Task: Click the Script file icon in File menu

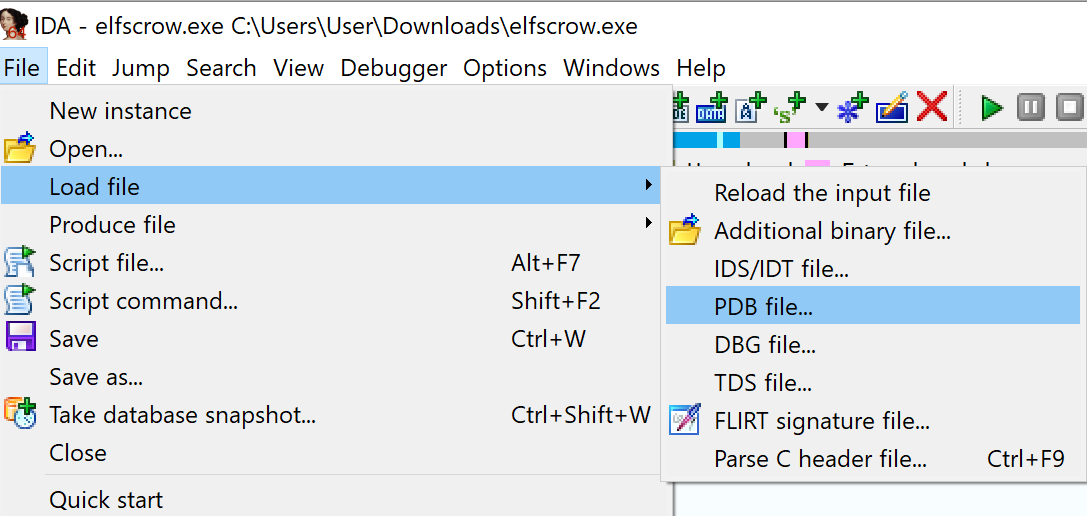Action: click(19, 263)
